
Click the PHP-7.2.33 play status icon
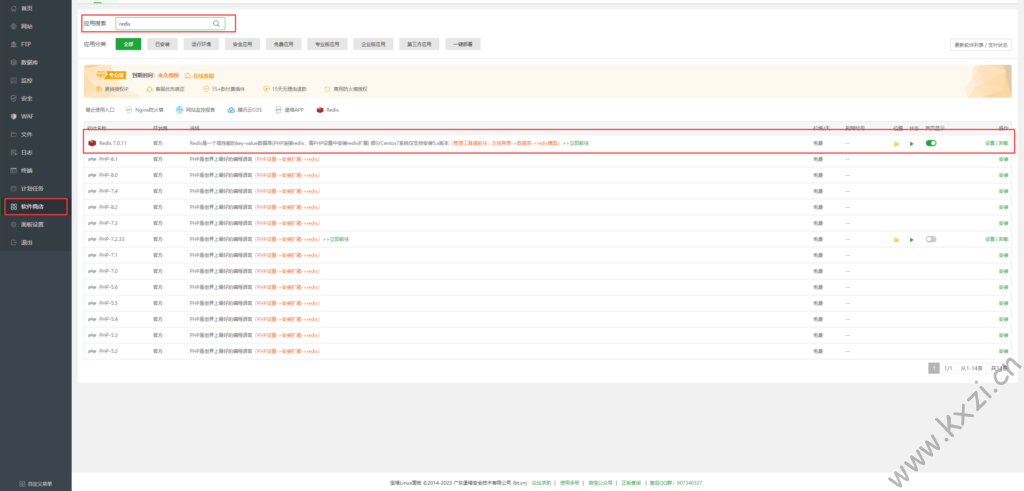click(912, 240)
